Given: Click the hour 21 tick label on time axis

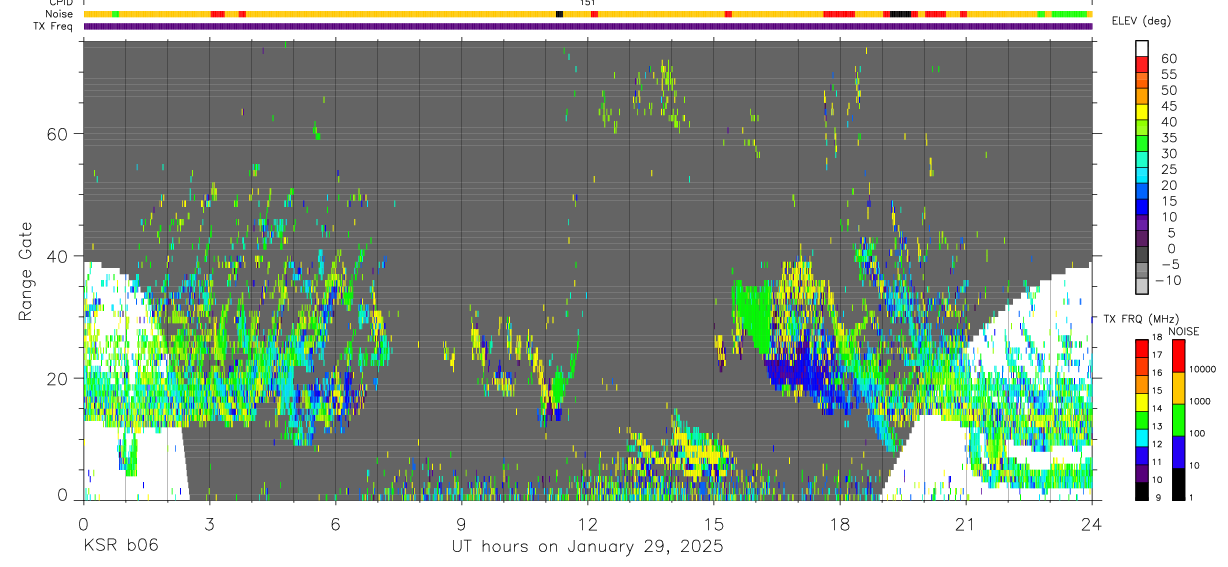Looking at the screenshot, I should point(965,523).
